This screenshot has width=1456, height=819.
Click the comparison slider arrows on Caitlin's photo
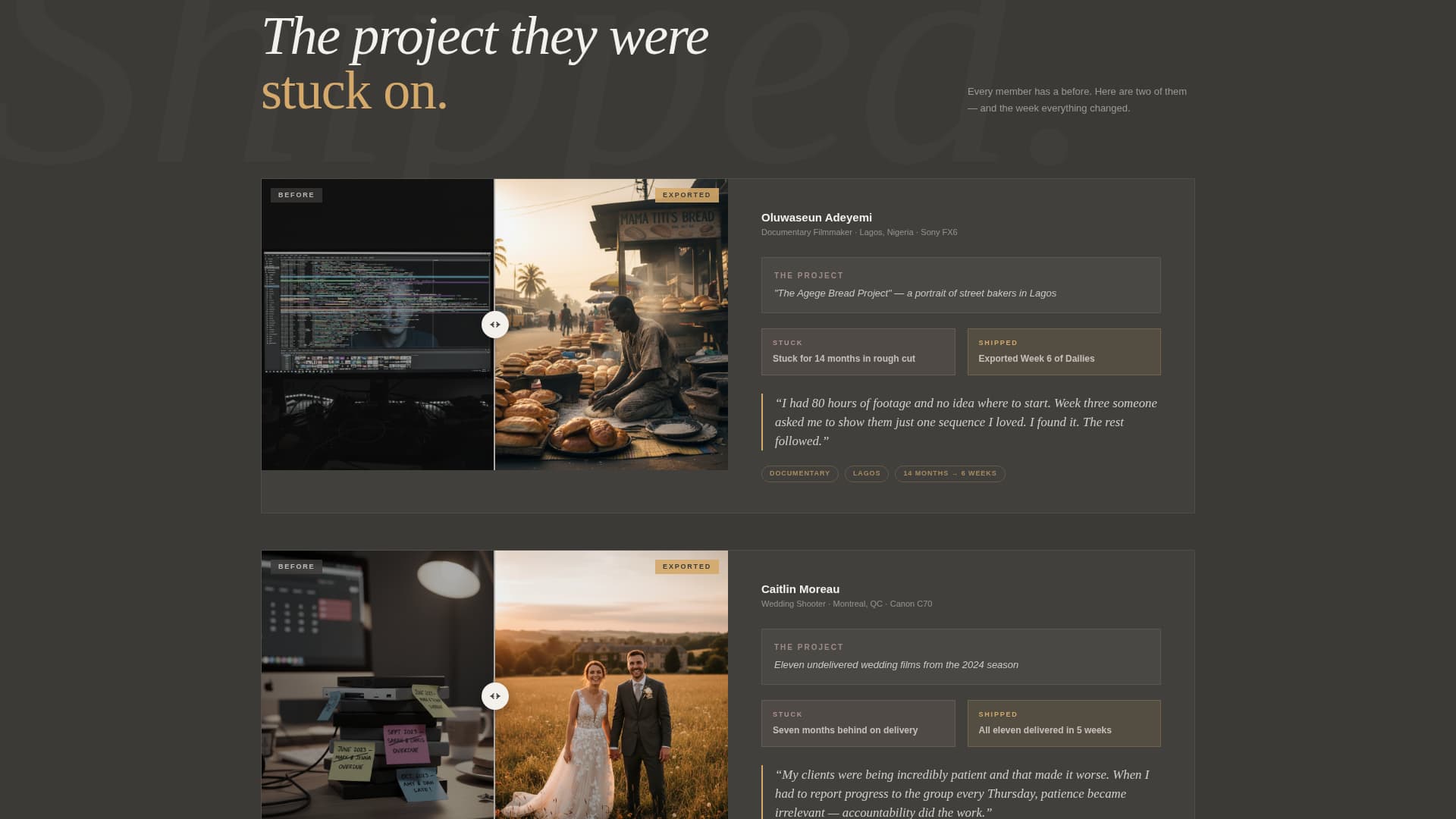pyautogui.click(x=494, y=695)
